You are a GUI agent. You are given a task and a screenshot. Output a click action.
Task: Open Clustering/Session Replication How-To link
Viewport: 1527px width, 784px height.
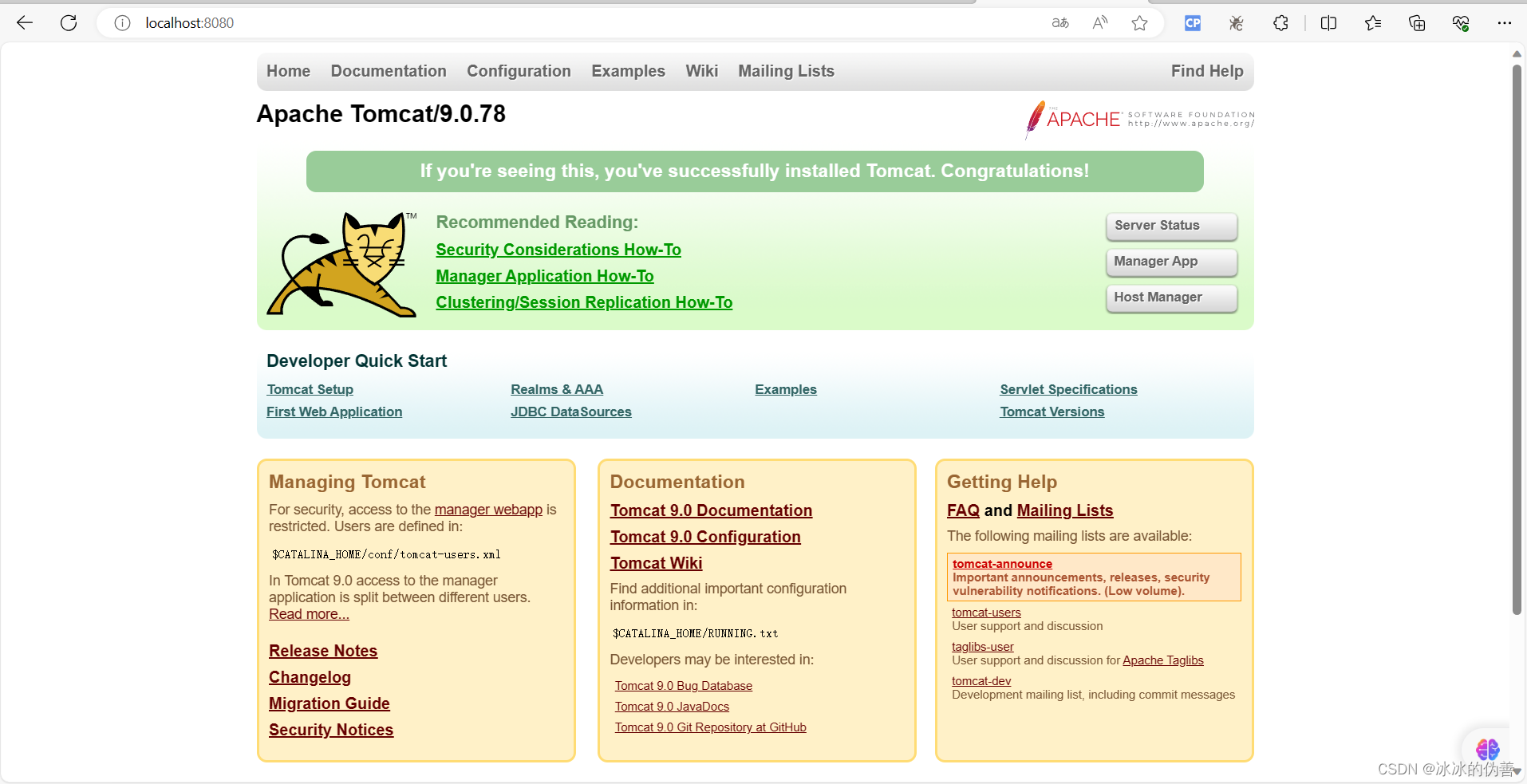(584, 302)
